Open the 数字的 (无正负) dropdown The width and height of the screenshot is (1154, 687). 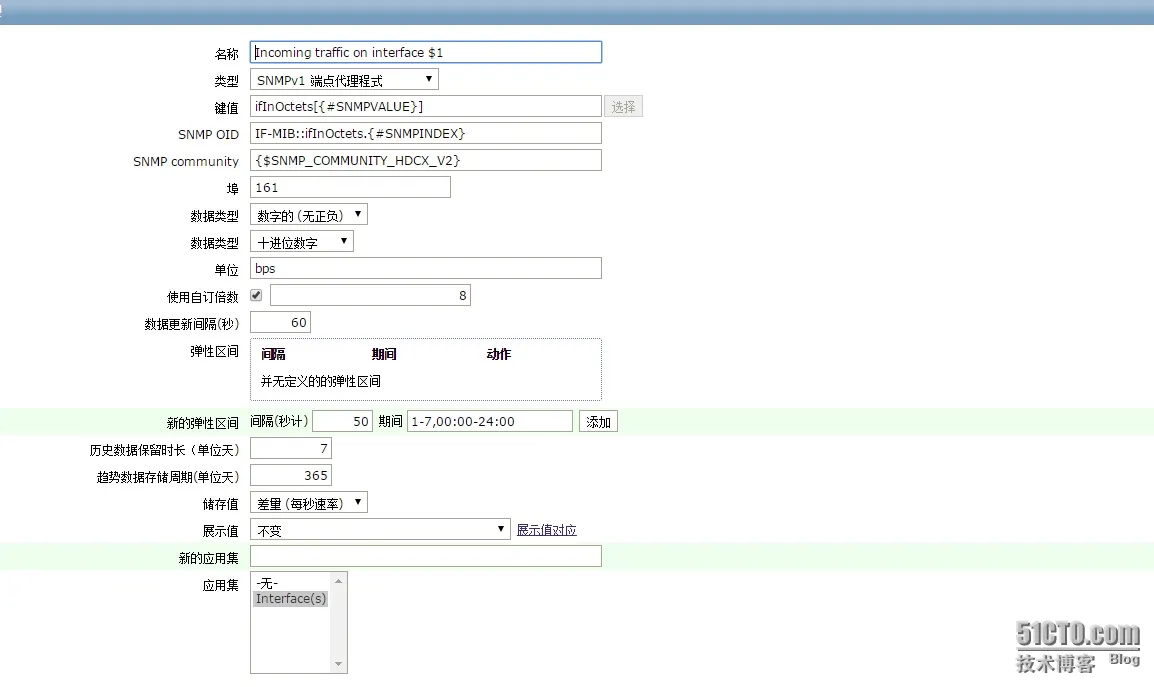tap(308, 215)
